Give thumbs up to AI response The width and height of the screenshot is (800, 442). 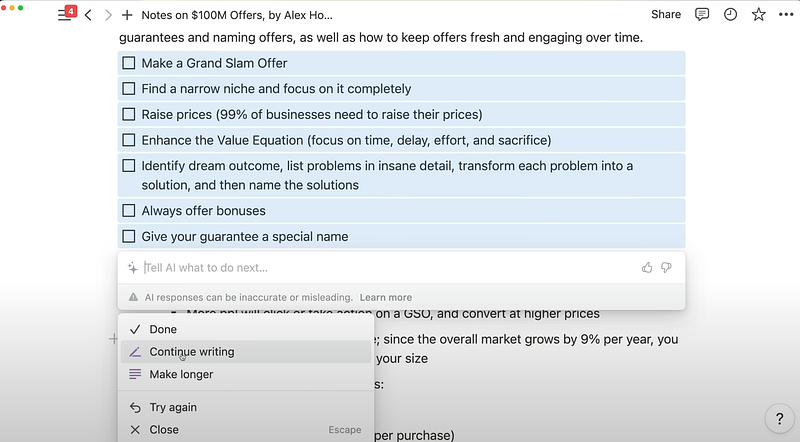pyautogui.click(x=647, y=267)
